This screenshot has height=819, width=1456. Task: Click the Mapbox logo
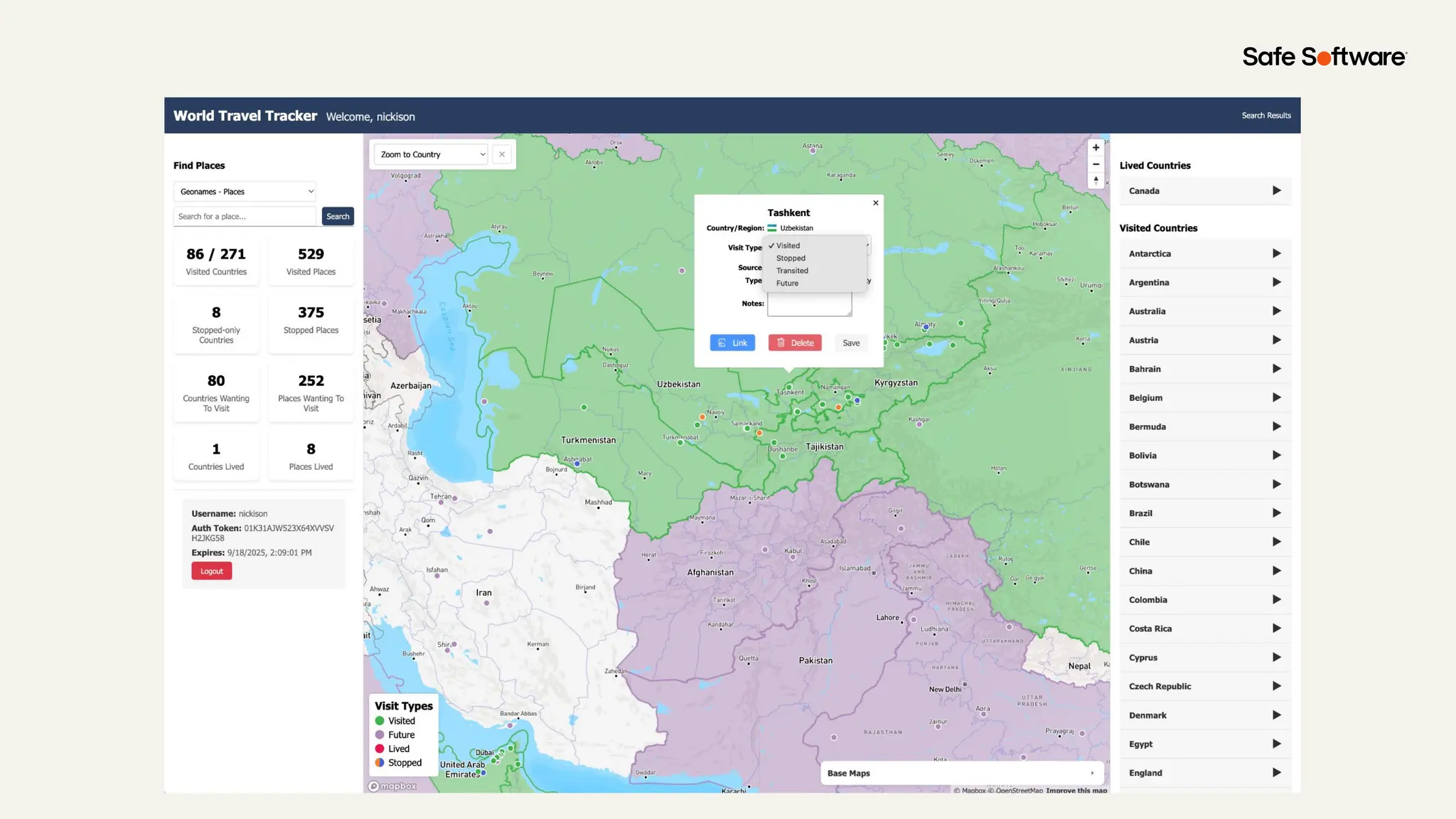point(392,786)
